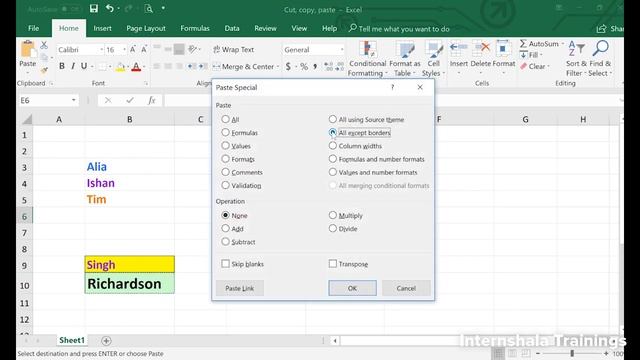Click the Insert Function fx icon
Image resolution: width=640 pixels, height=360 pixels.
tap(151, 100)
